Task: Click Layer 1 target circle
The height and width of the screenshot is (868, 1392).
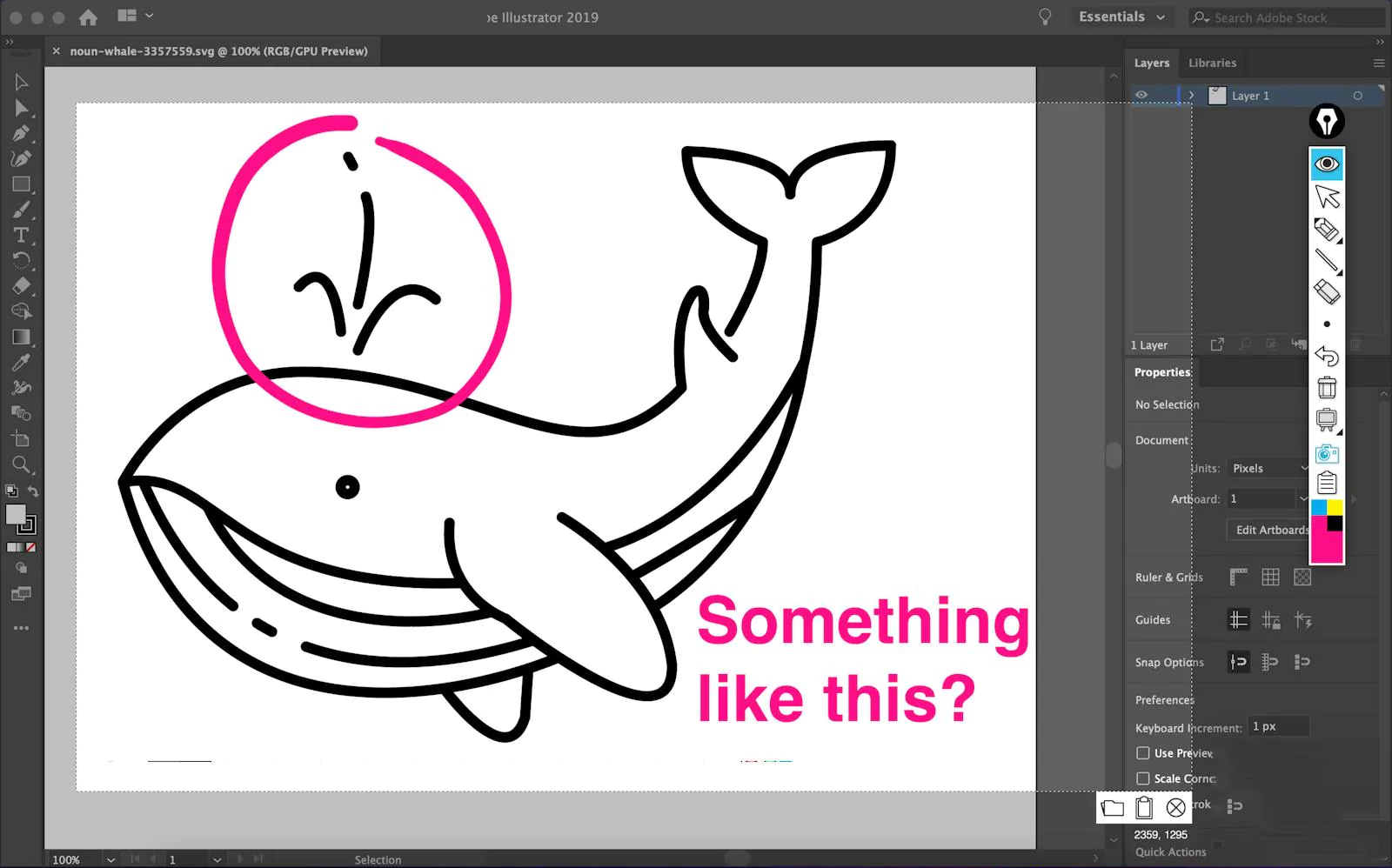Action: [1357, 96]
